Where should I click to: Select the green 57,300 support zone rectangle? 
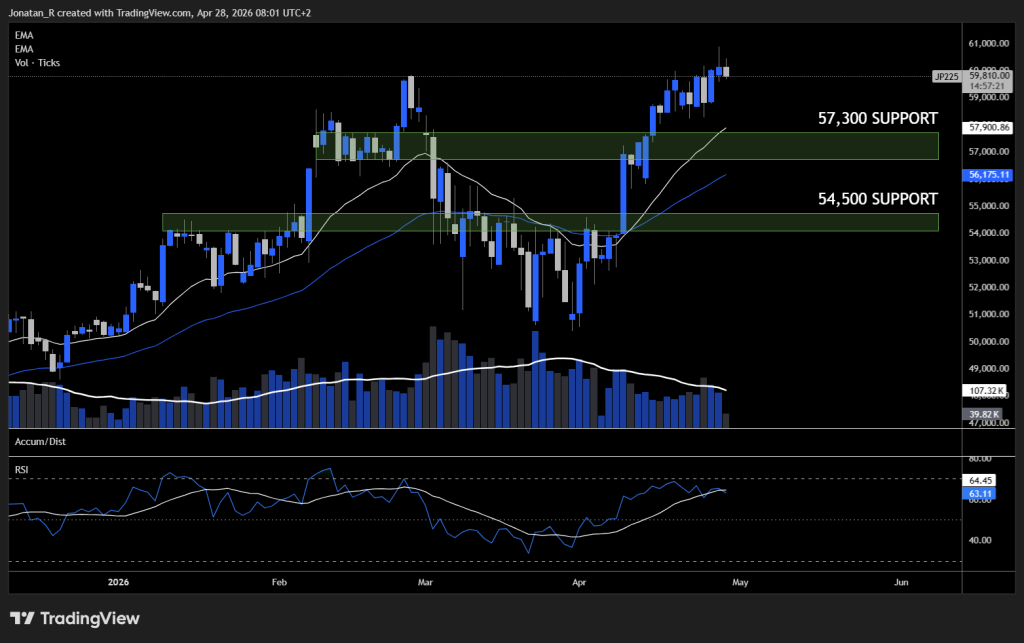point(627,146)
